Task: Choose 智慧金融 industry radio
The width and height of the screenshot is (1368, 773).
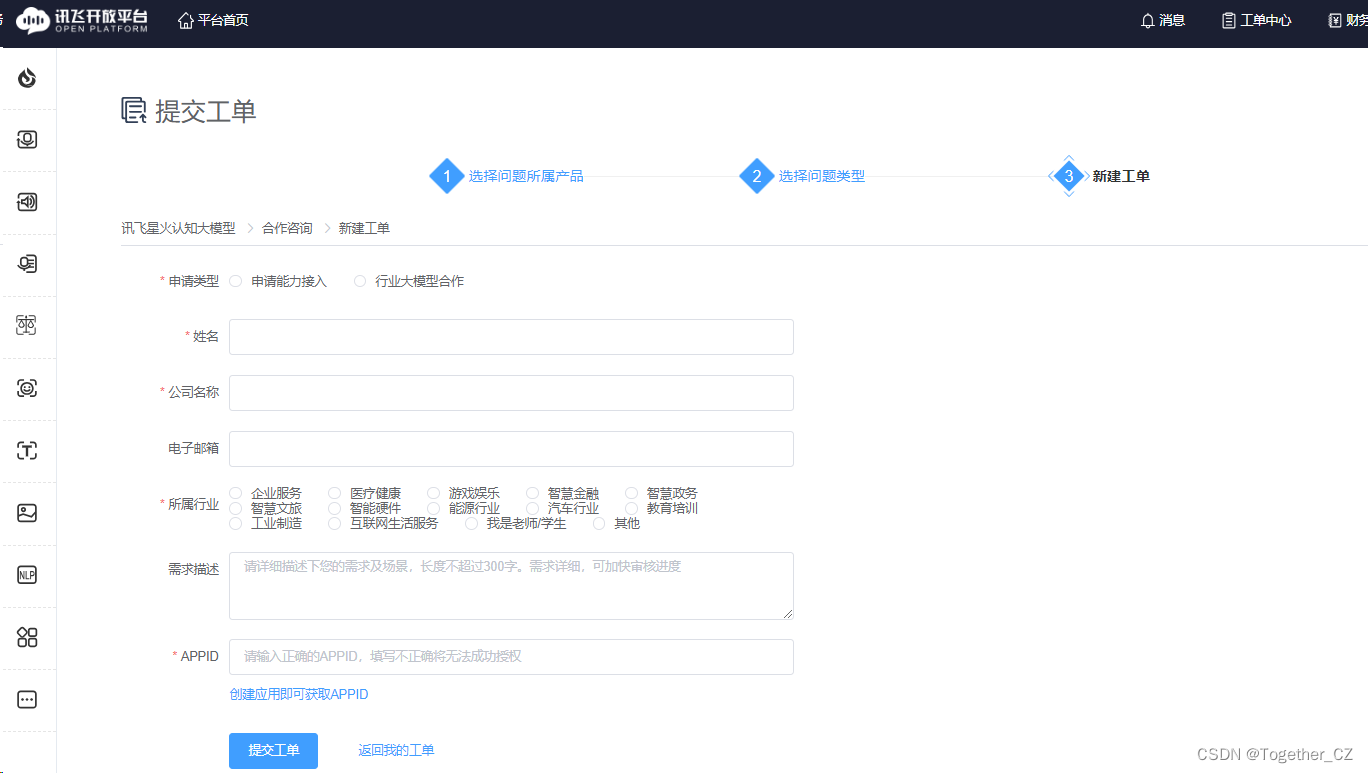Action: point(532,493)
